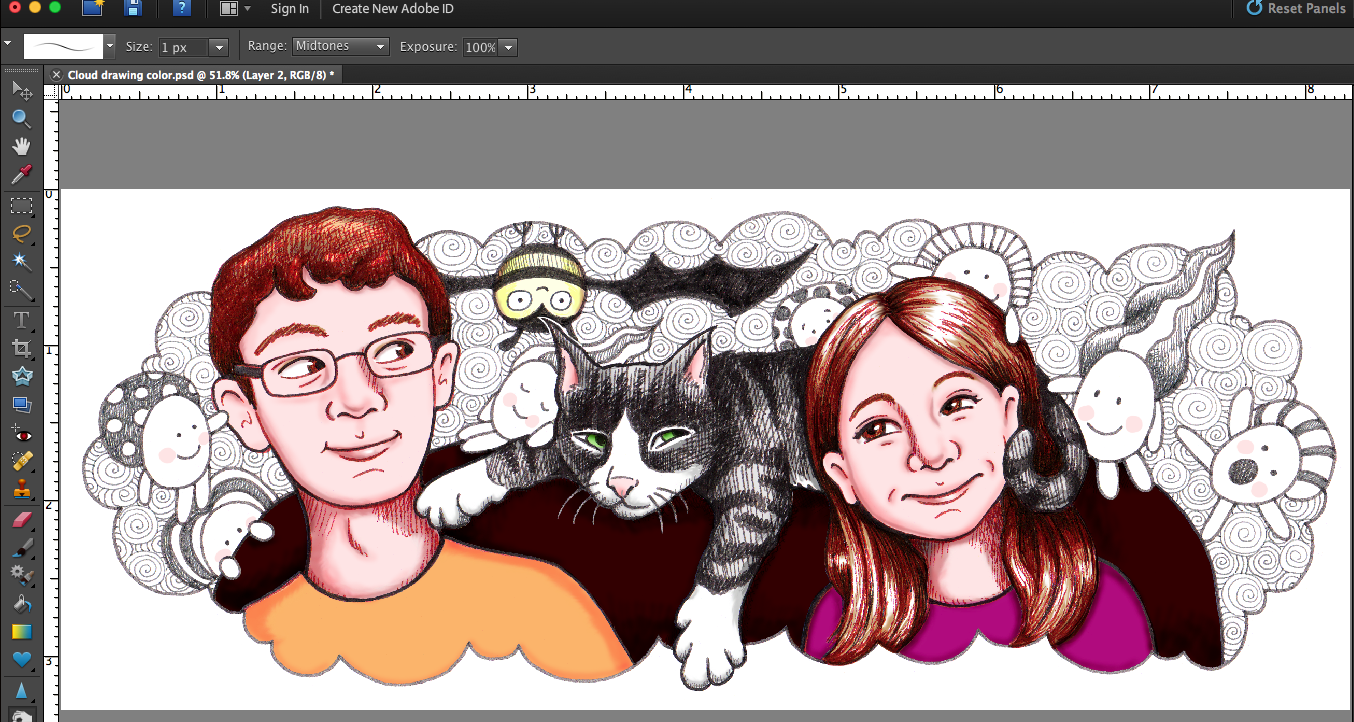Select the Sponge tool in the toolbox
This screenshot has height=722, width=1354.
click(x=21, y=714)
